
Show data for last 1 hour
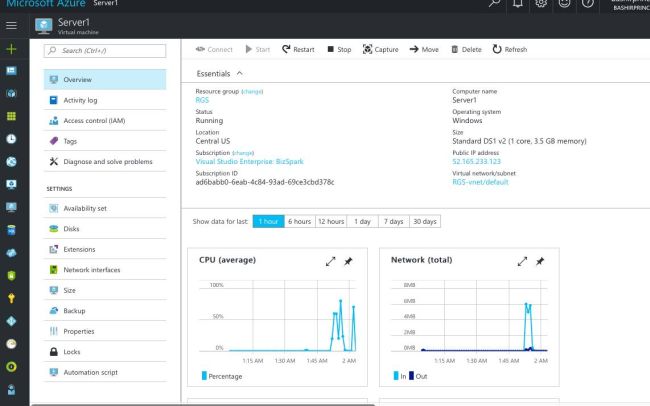(268, 221)
